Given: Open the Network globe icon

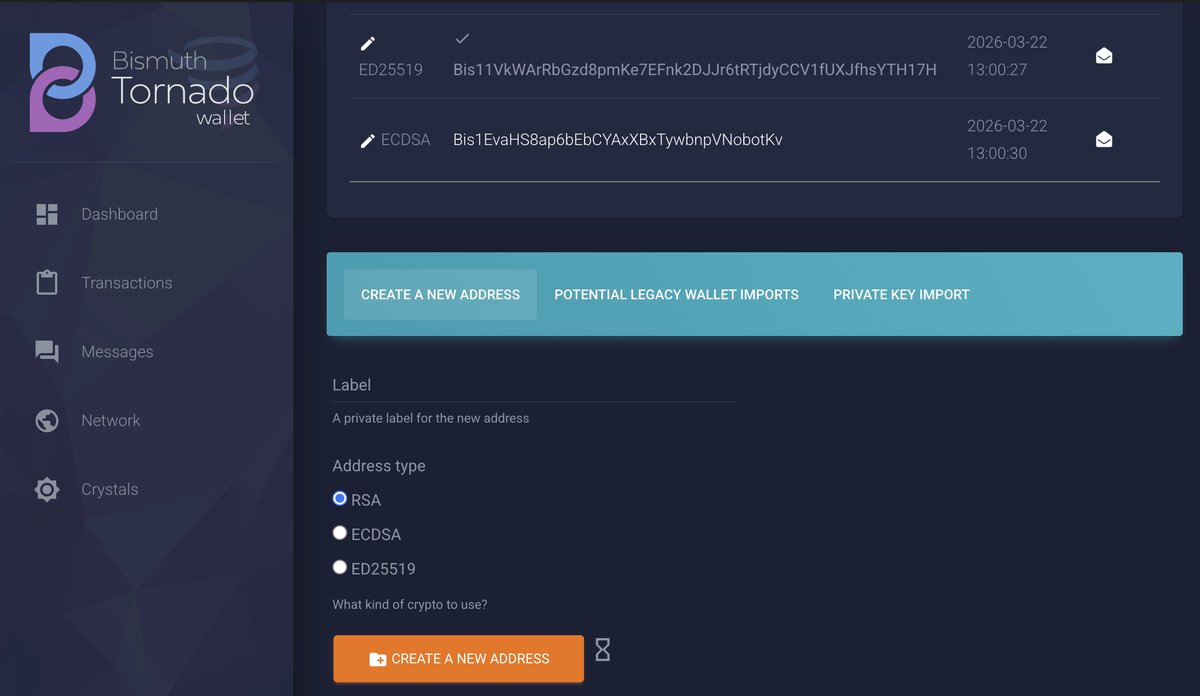Looking at the screenshot, I should (47, 421).
